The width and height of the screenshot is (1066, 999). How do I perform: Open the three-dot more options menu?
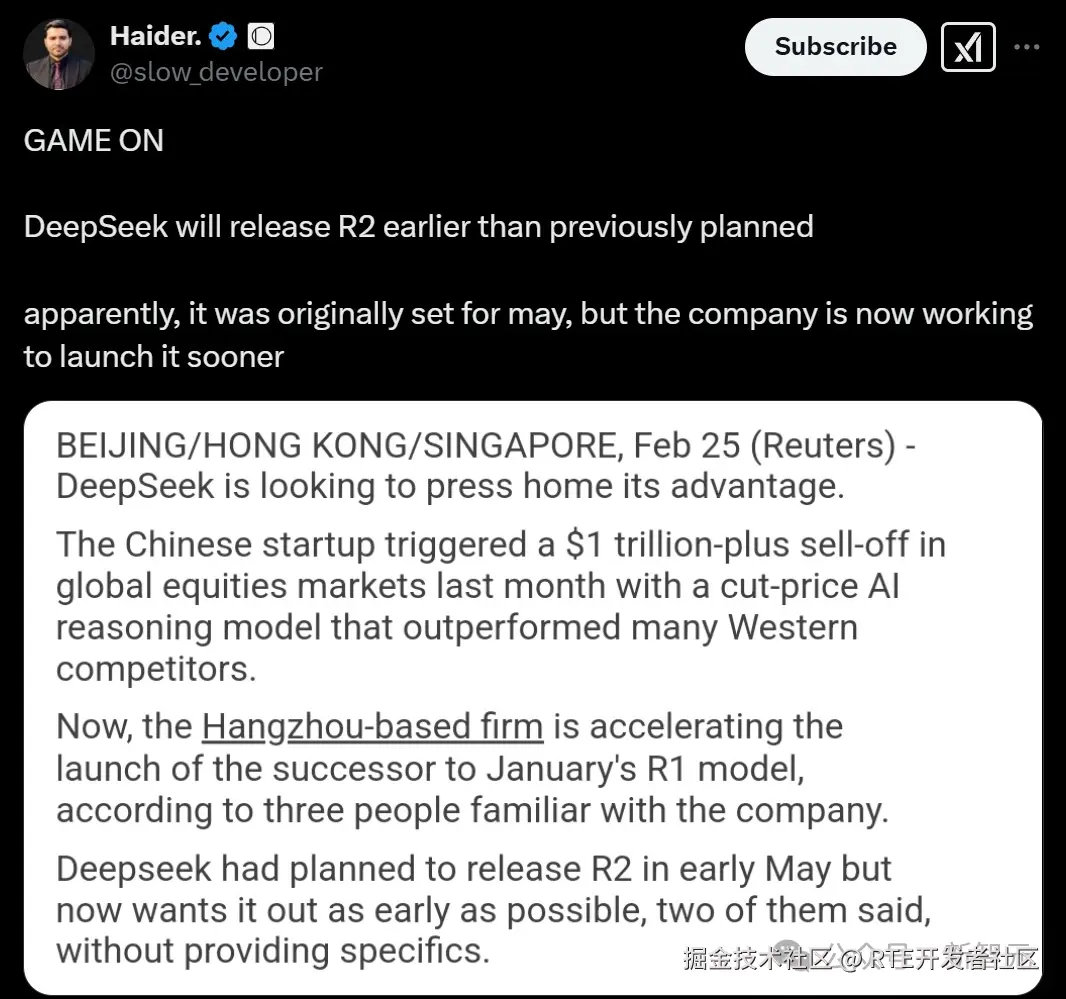click(x=1027, y=47)
